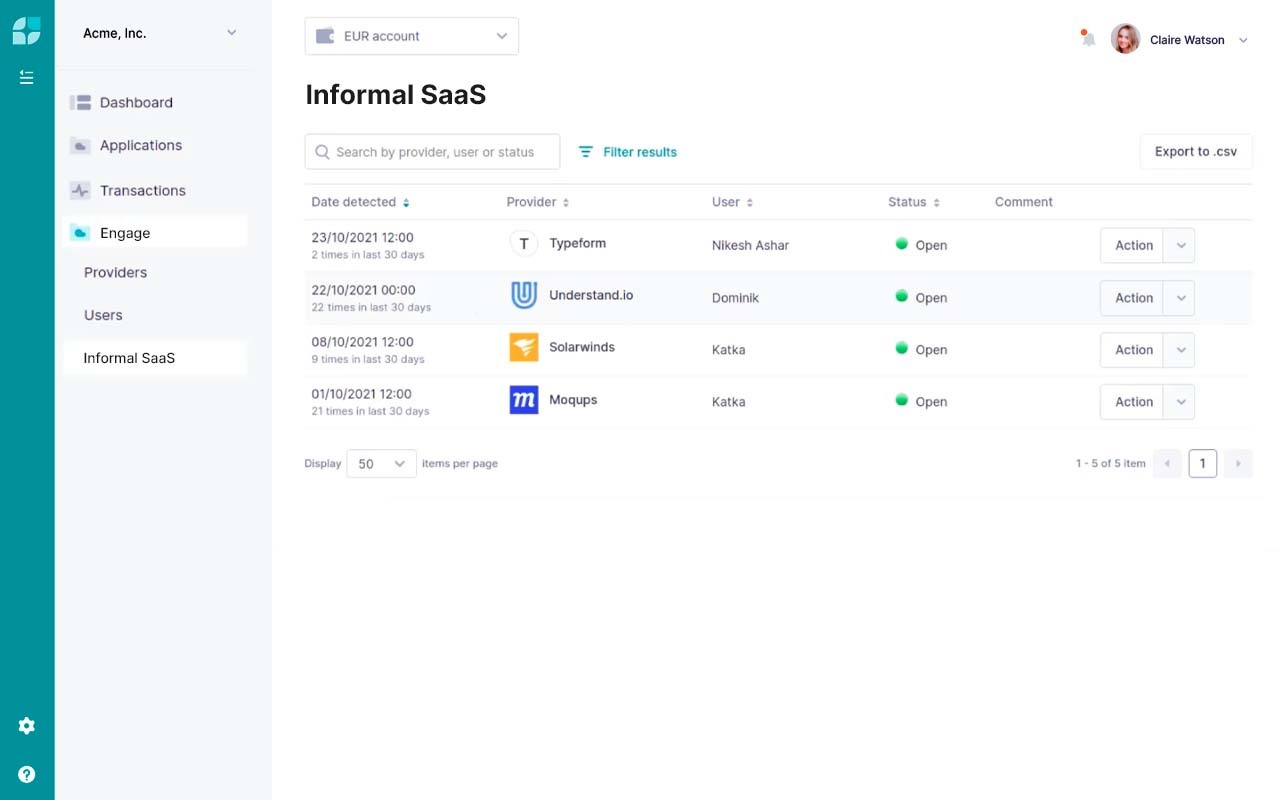Sort by Provider column arrows
Viewport: 1280px width, 800px height.
(566, 203)
